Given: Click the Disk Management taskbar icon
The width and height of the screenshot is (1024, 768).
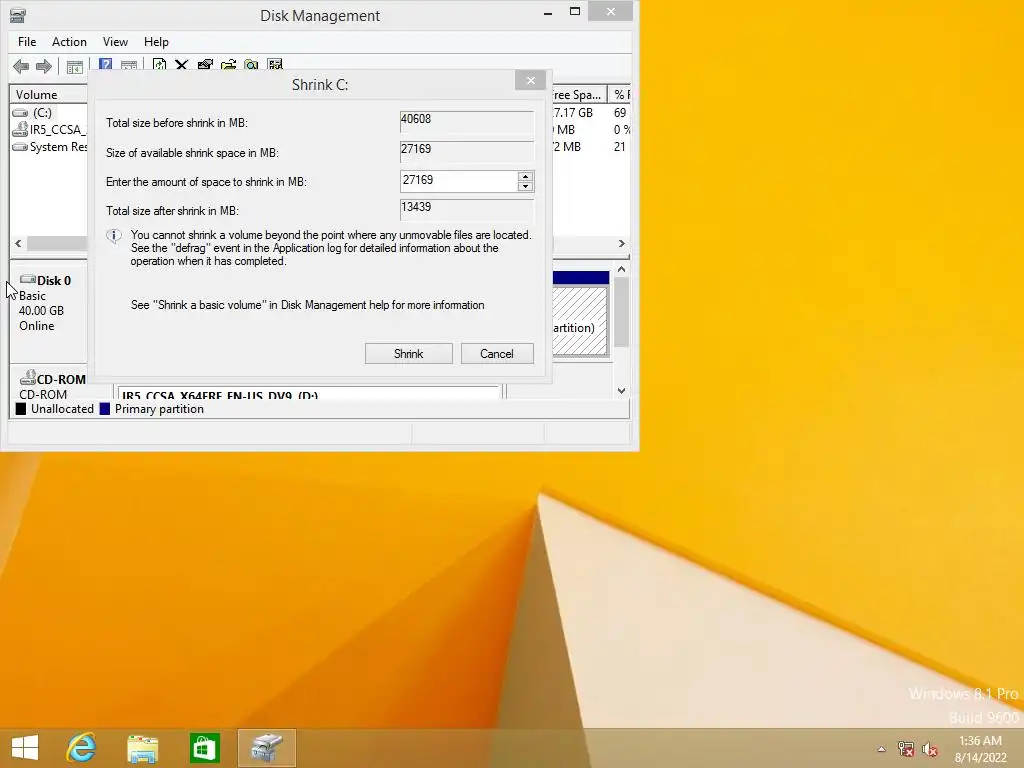Looking at the screenshot, I should point(266,748).
